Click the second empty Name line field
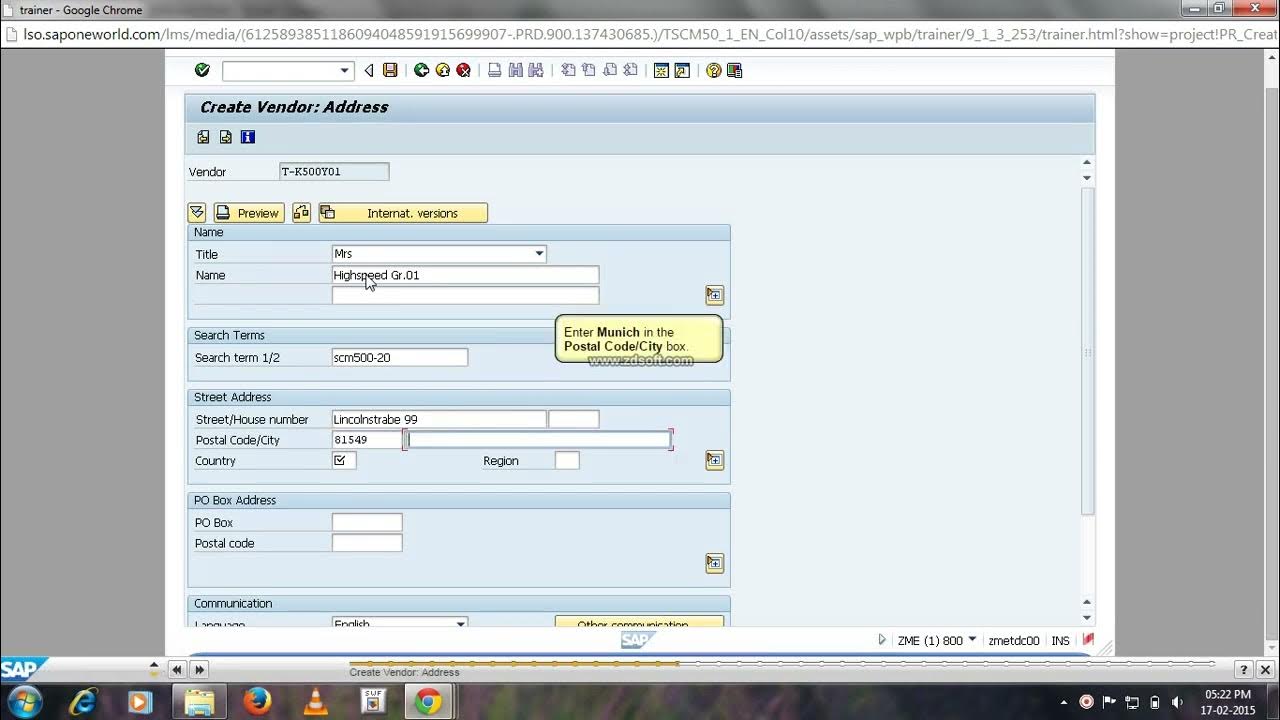 pos(465,295)
